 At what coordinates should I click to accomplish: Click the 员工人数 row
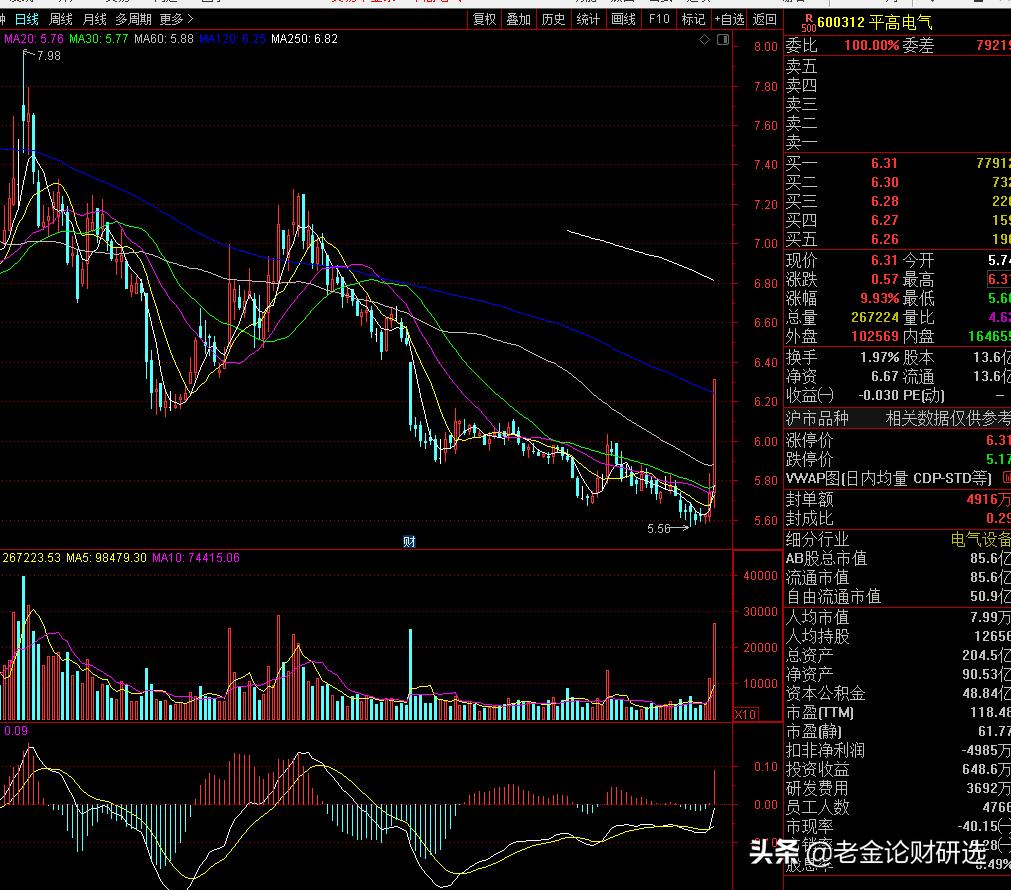pyautogui.click(x=898, y=807)
